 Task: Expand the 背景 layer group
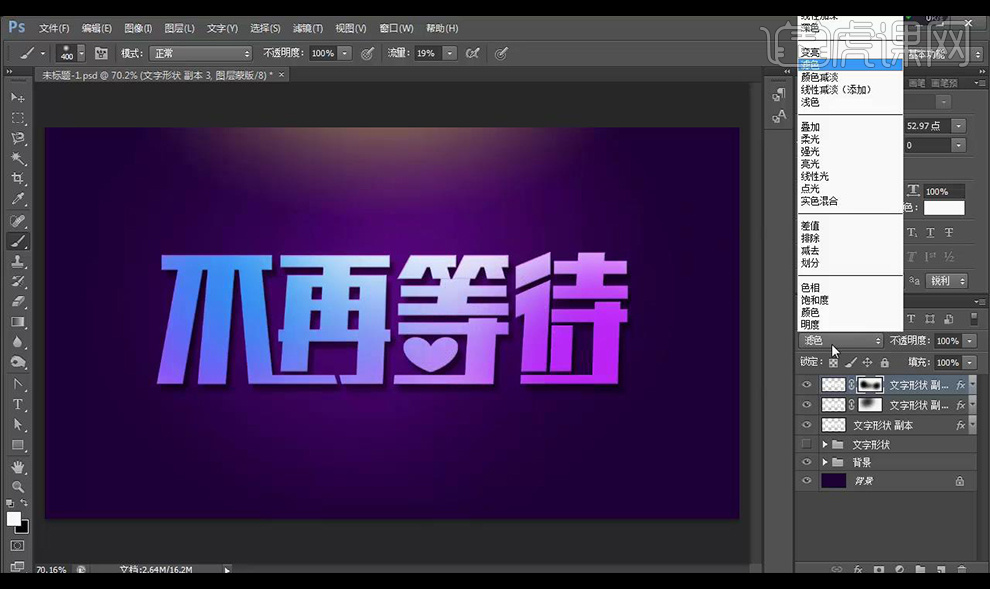(x=825, y=462)
